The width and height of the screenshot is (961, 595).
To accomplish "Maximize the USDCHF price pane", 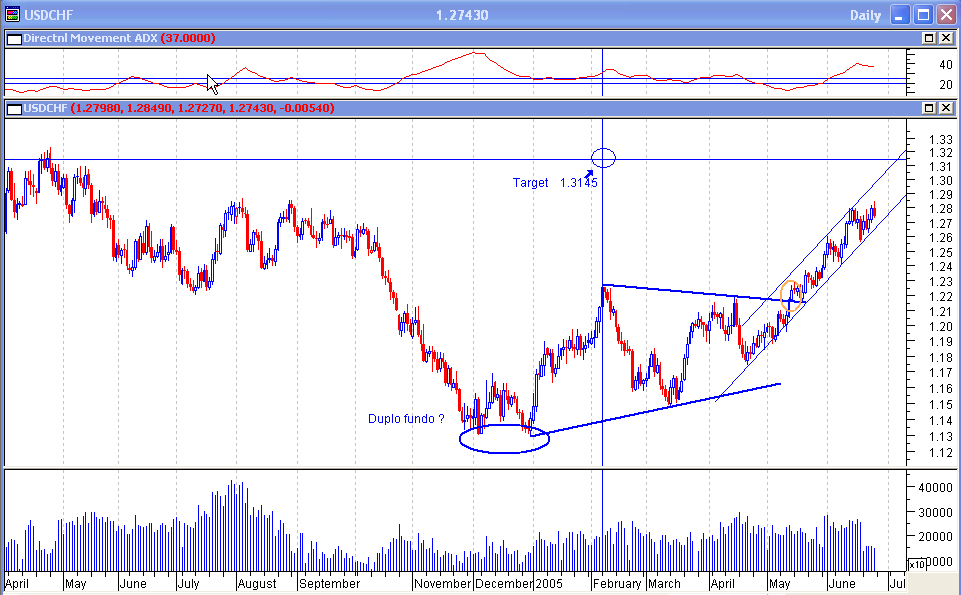I will coord(928,108).
